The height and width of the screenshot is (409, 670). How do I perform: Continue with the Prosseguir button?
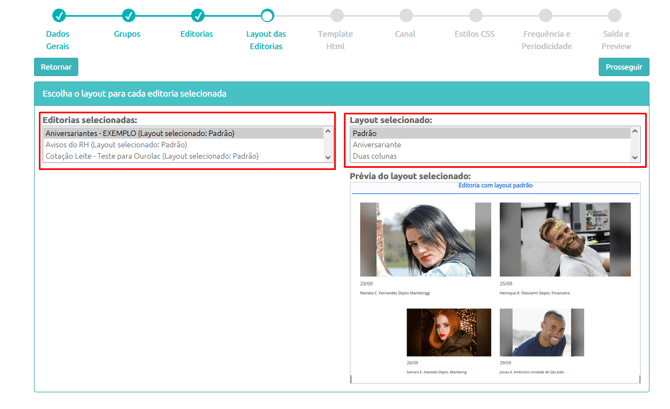624,67
